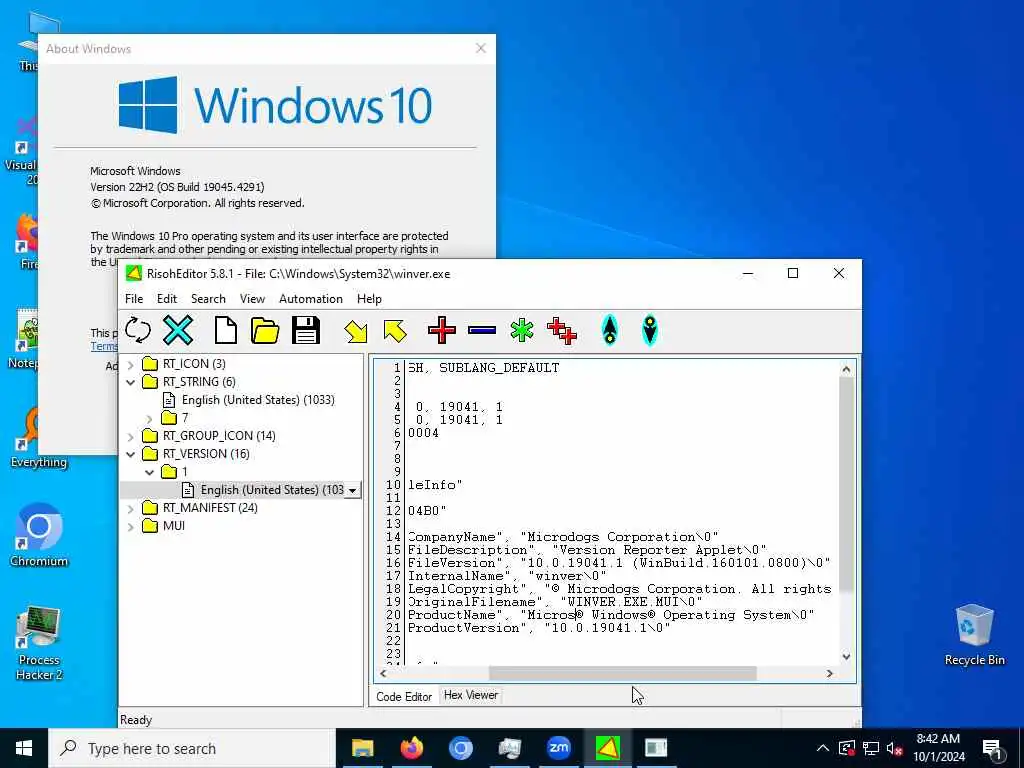Image resolution: width=1024 pixels, height=768 pixels.
Task: Expand the RT_ICON (3) node
Action: click(x=131, y=364)
